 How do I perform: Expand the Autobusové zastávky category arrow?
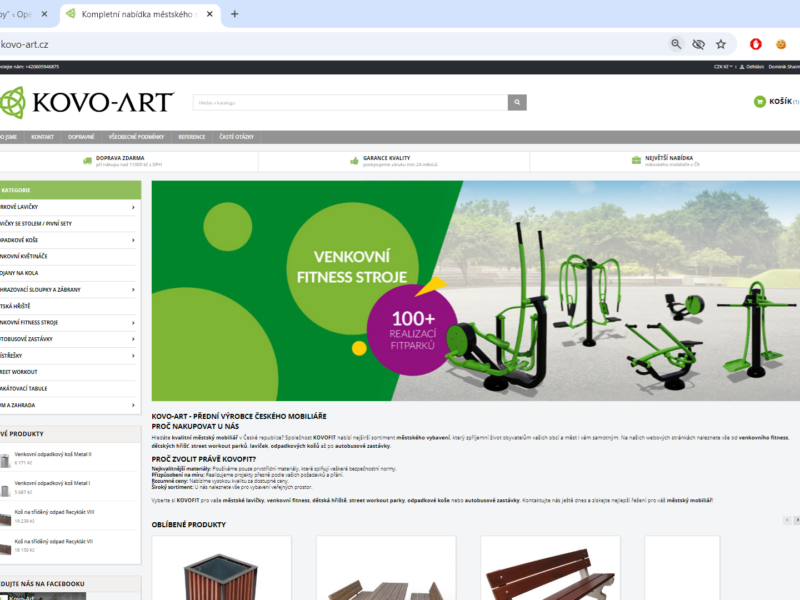tap(133, 339)
